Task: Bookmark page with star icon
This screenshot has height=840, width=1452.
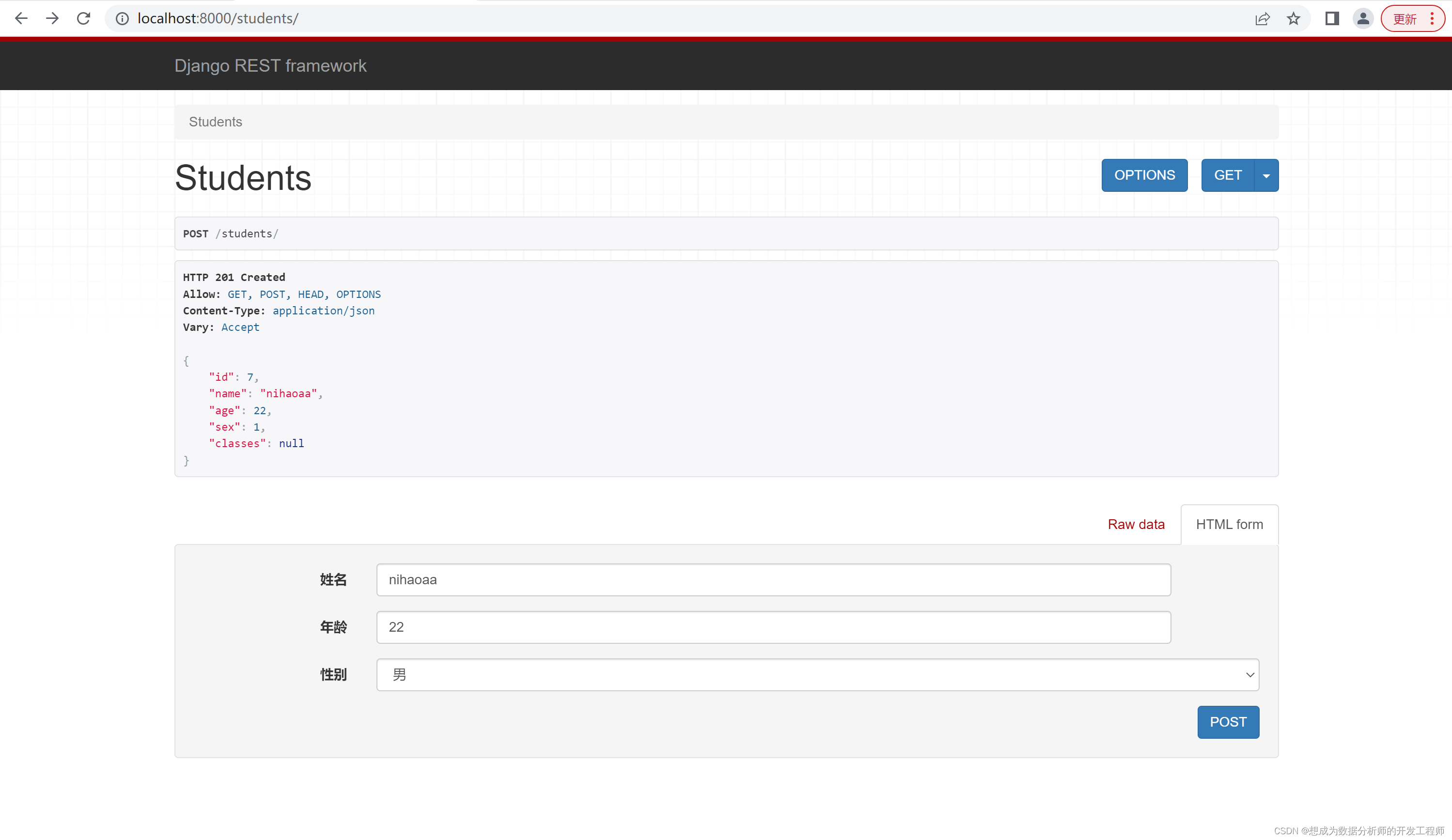Action: [x=1294, y=18]
